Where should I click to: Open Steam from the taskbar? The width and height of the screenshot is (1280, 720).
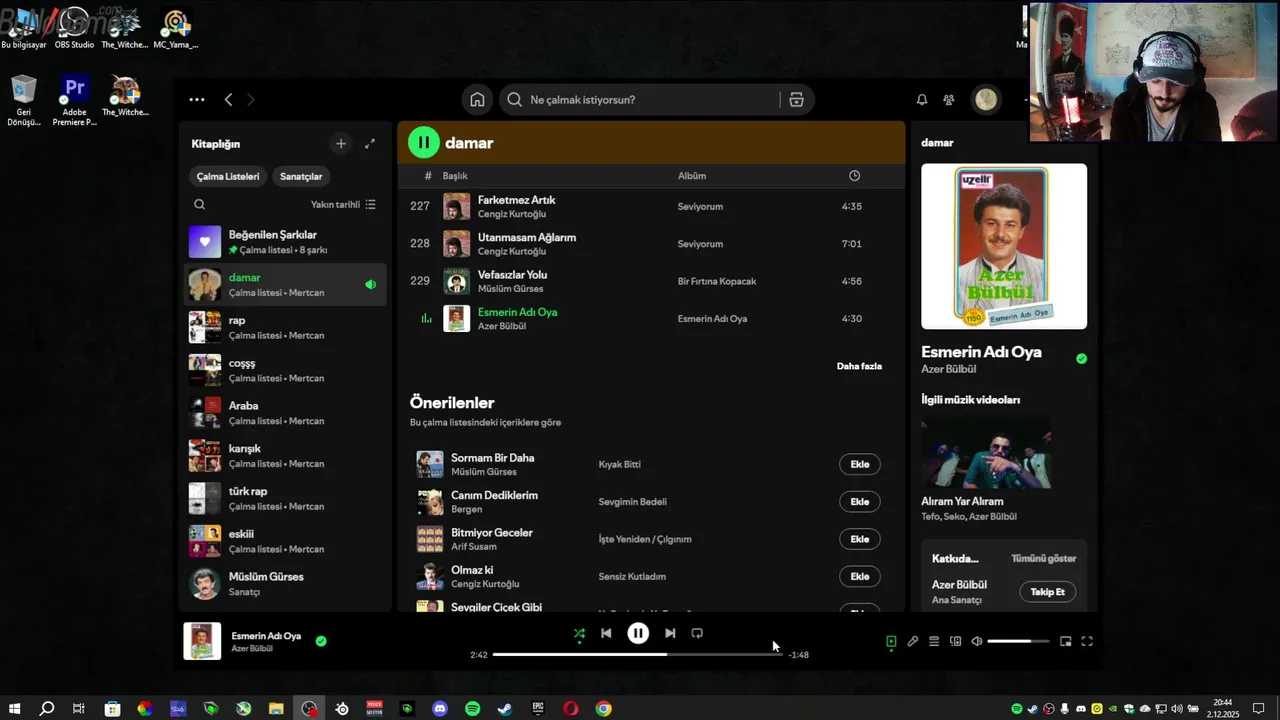[x=505, y=709]
